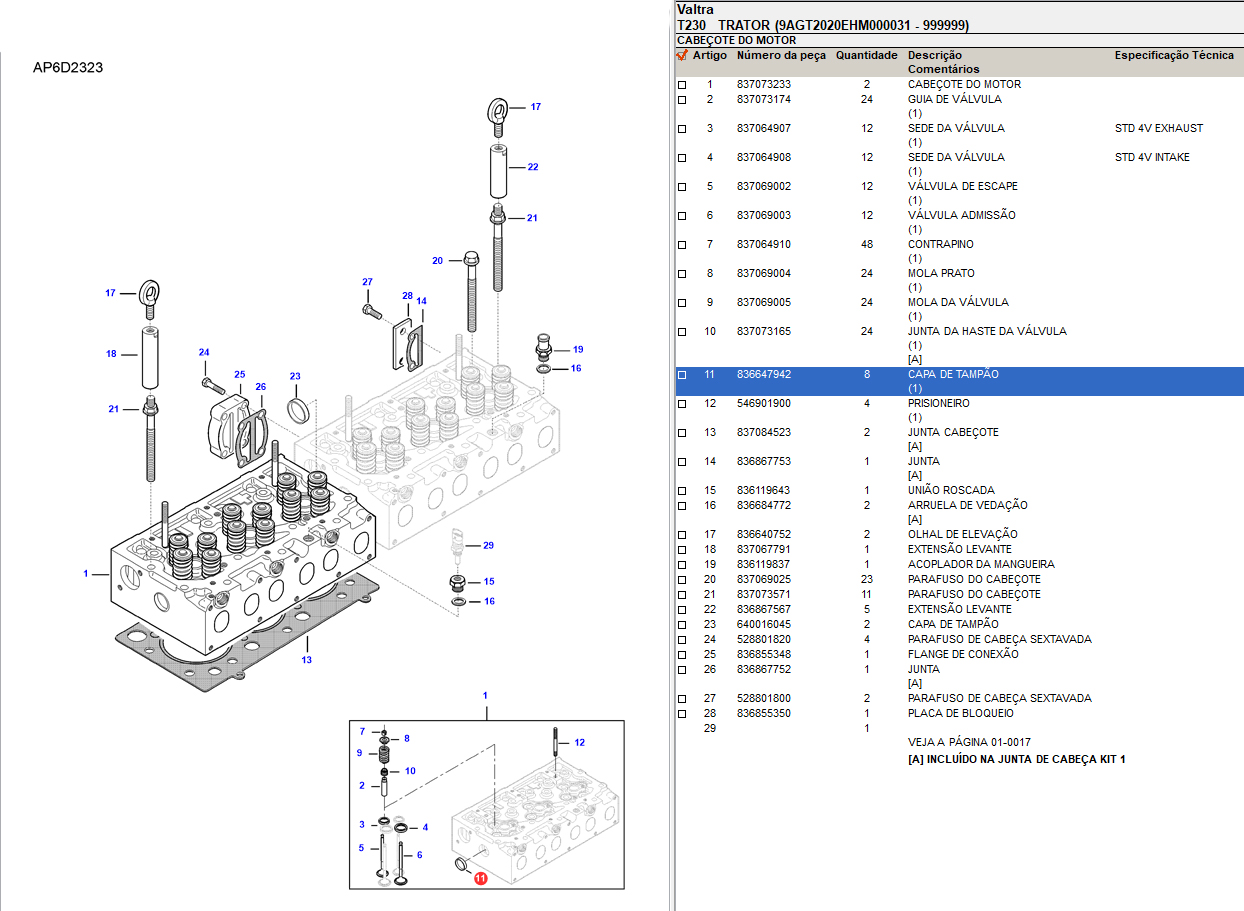Click callout 29 in the exploded diagram
This screenshot has height=911, width=1244.
tap(488, 545)
